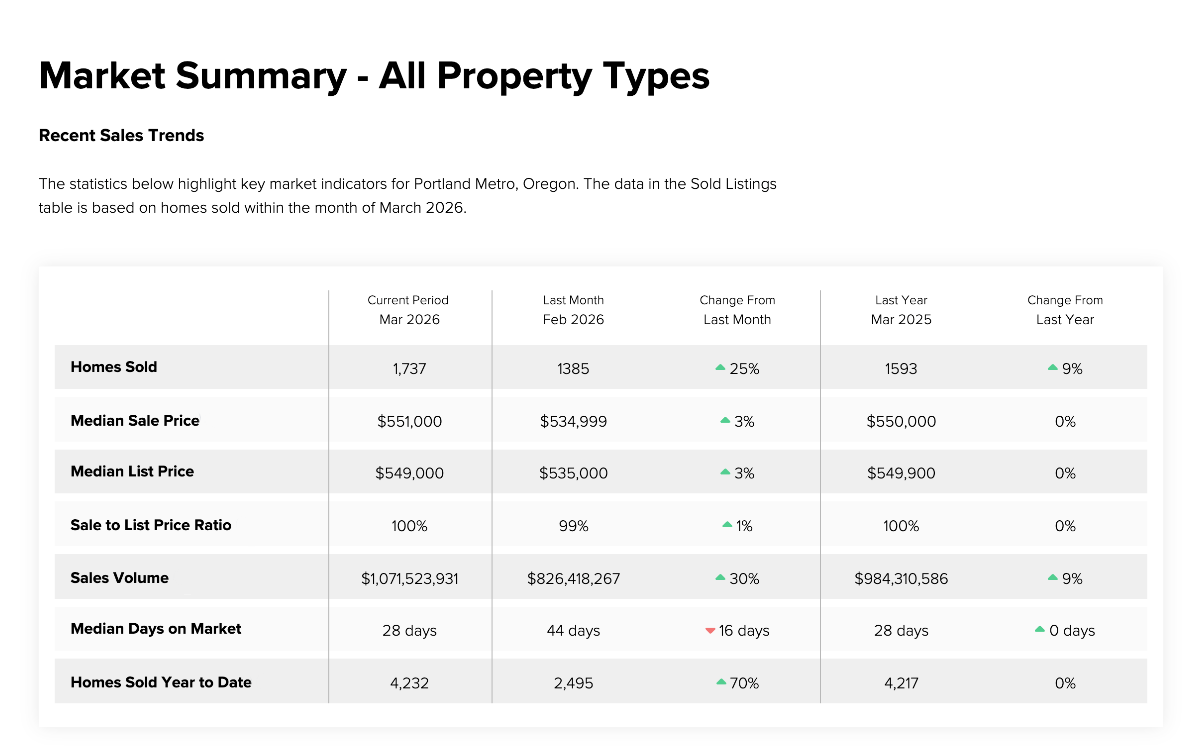The image size is (1202, 747).
Task: Click the Last Month Feb 2026 column header
Action: click(x=573, y=310)
